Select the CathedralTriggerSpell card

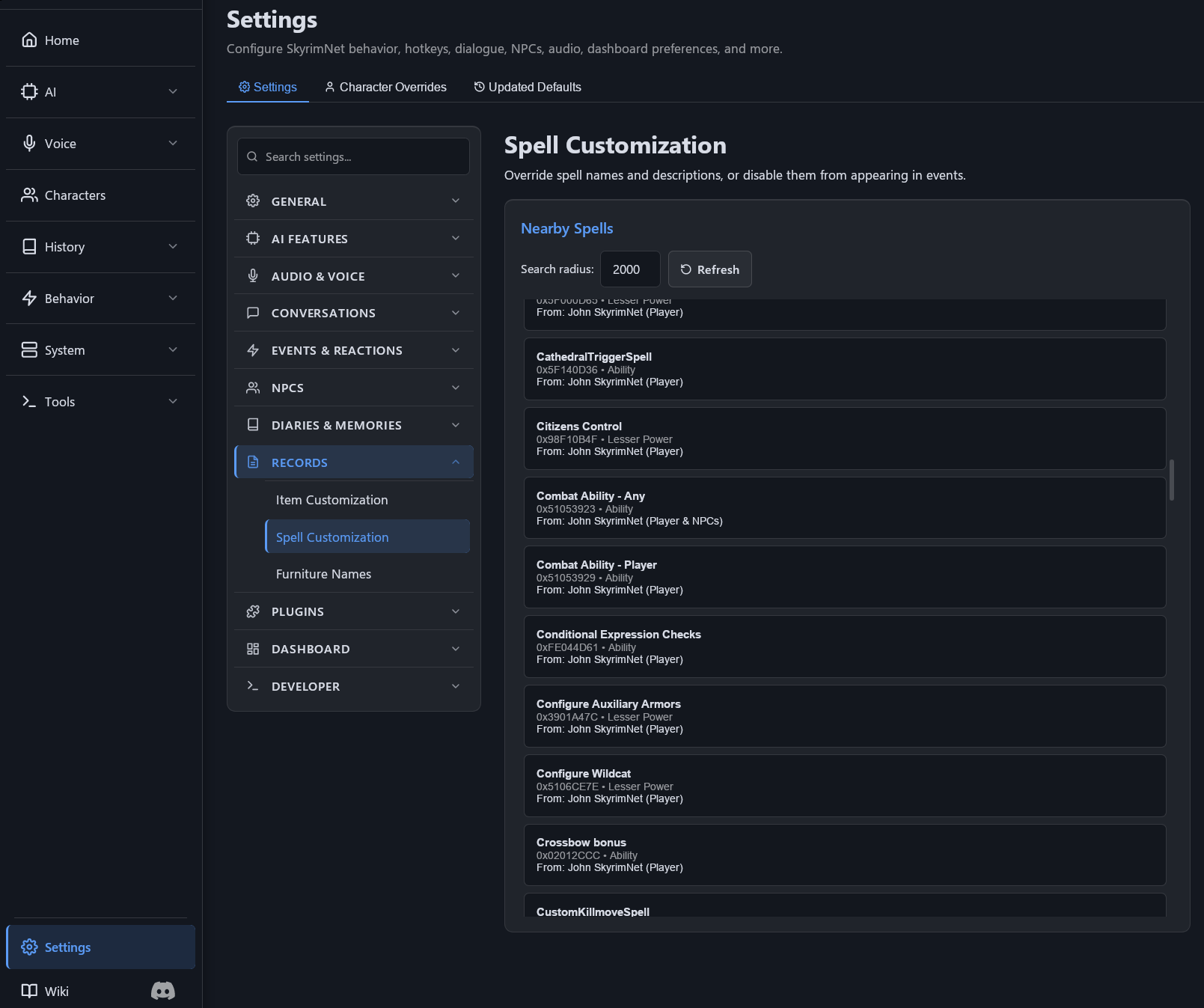[x=845, y=369]
